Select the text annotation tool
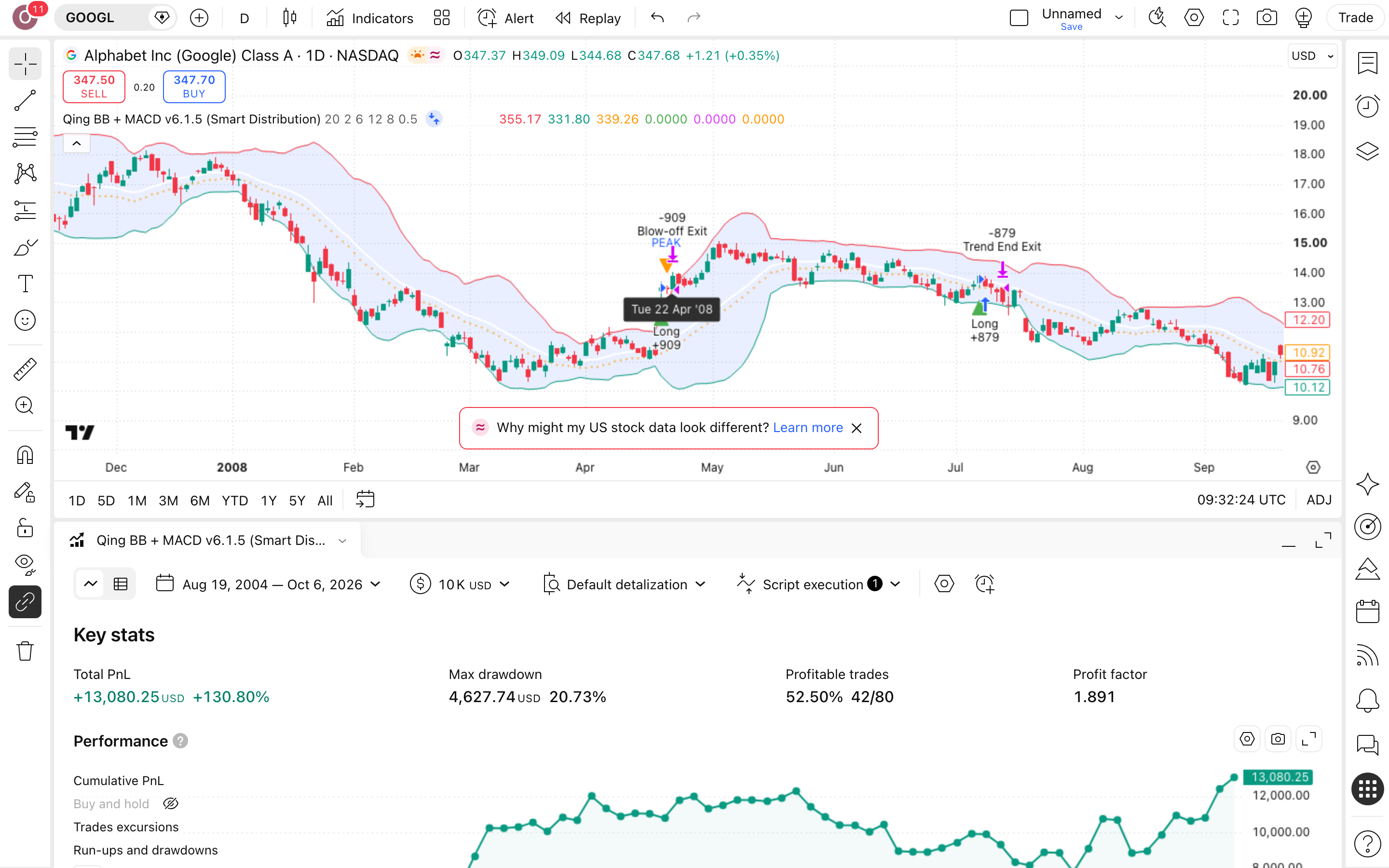The width and height of the screenshot is (1389, 868). pyautogui.click(x=25, y=284)
